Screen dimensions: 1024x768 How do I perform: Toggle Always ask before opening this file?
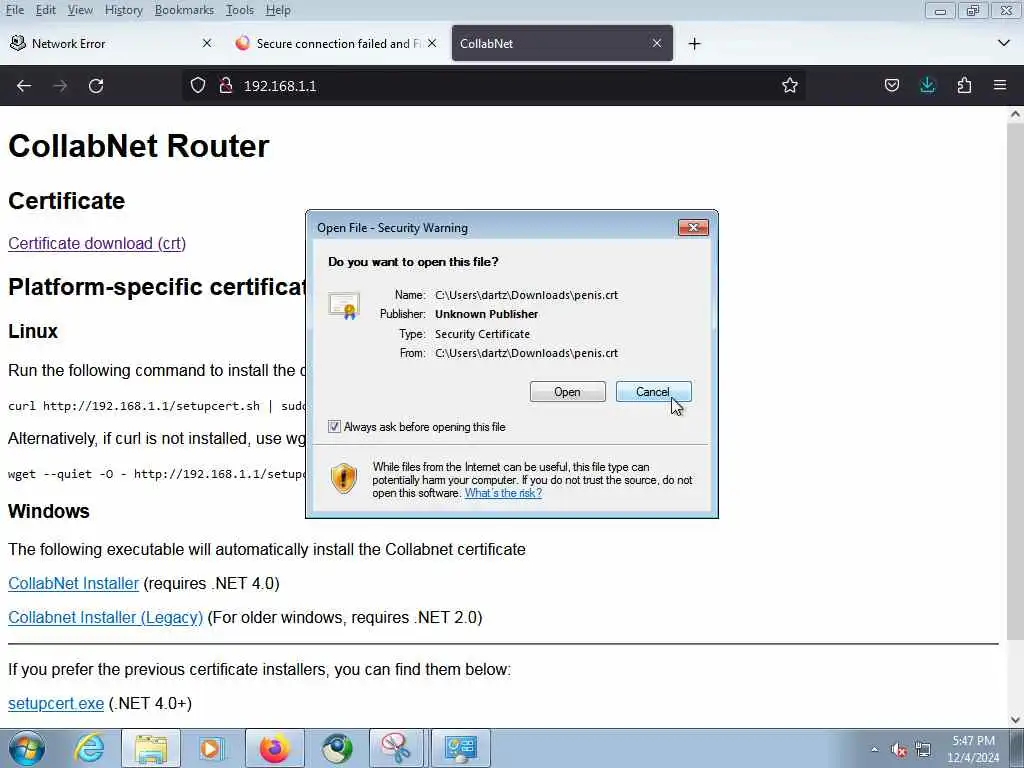pos(334,426)
